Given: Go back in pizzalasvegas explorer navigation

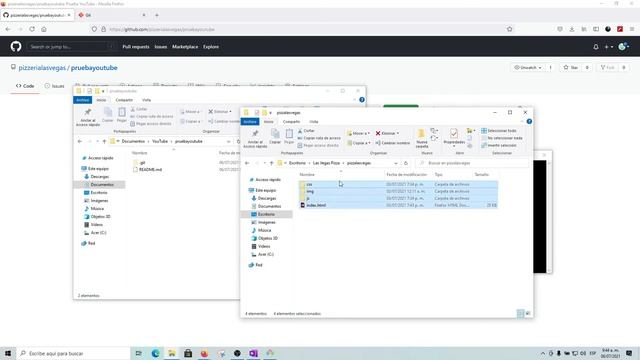Looking at the screenshot, I should pyautogui.click(x=247, y=163).
